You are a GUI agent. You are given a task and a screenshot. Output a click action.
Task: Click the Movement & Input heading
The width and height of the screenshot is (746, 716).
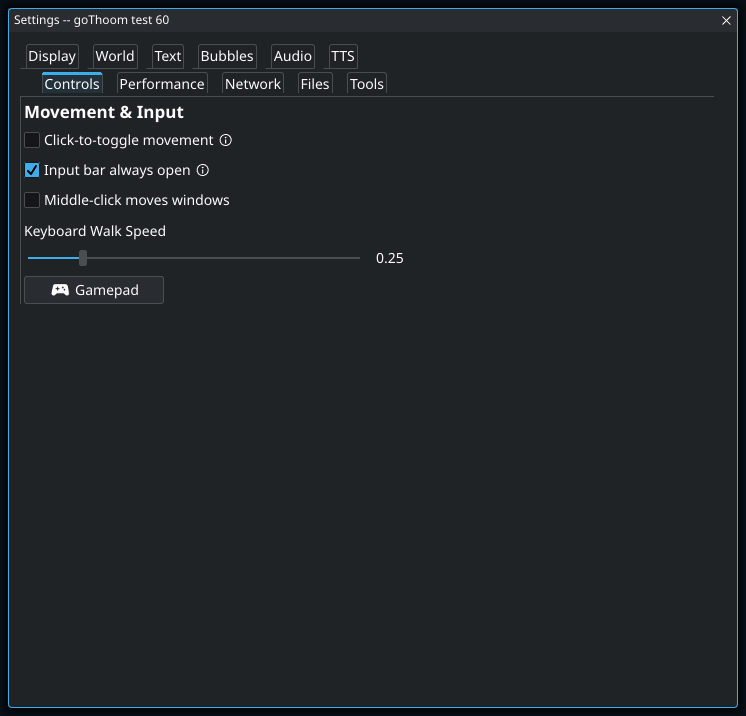tap(104, 112)
